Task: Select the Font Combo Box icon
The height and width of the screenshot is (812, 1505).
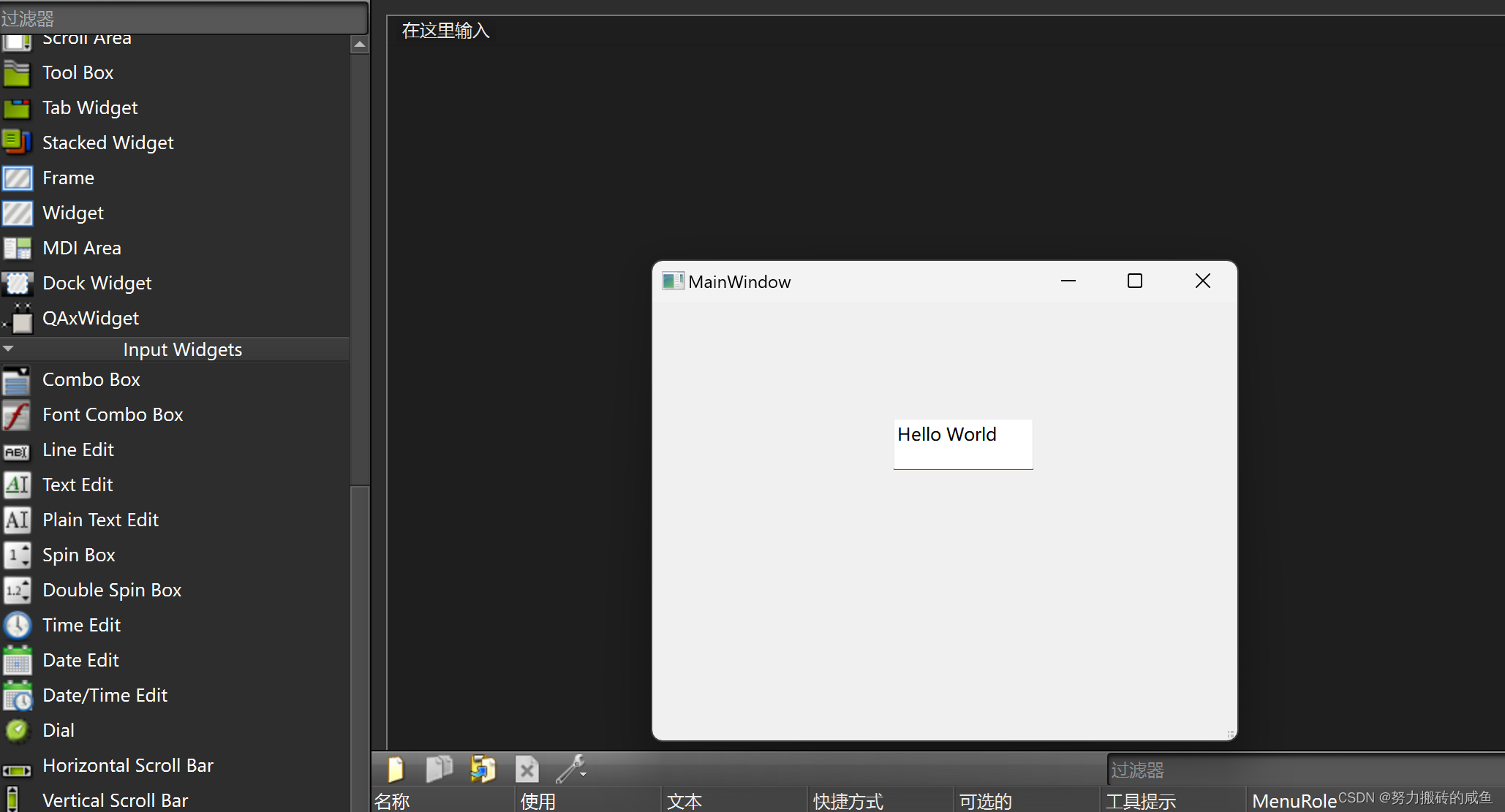Action: [x=17, y=415]
